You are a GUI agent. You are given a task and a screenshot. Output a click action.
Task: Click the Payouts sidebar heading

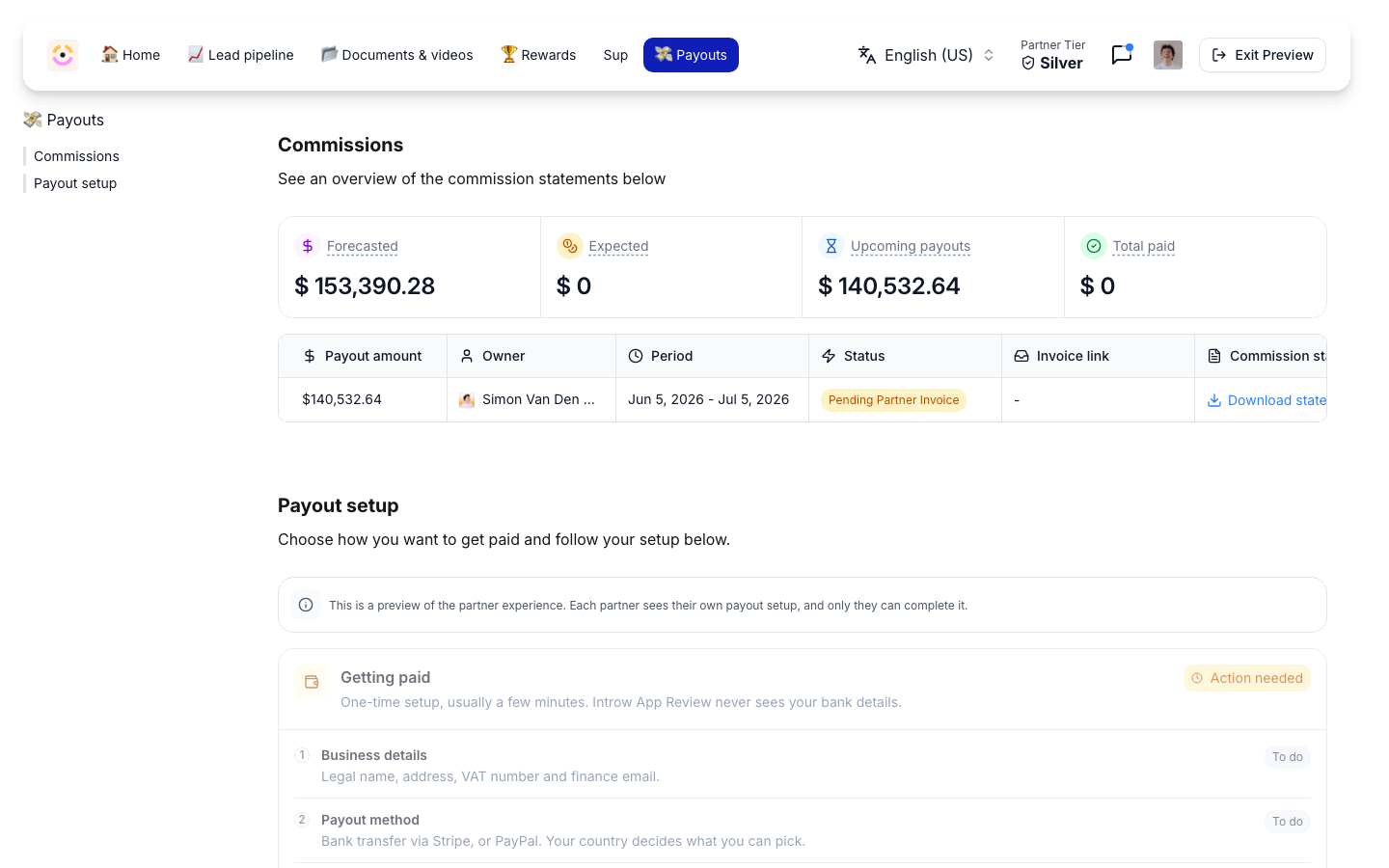click(x=64, y=120)
